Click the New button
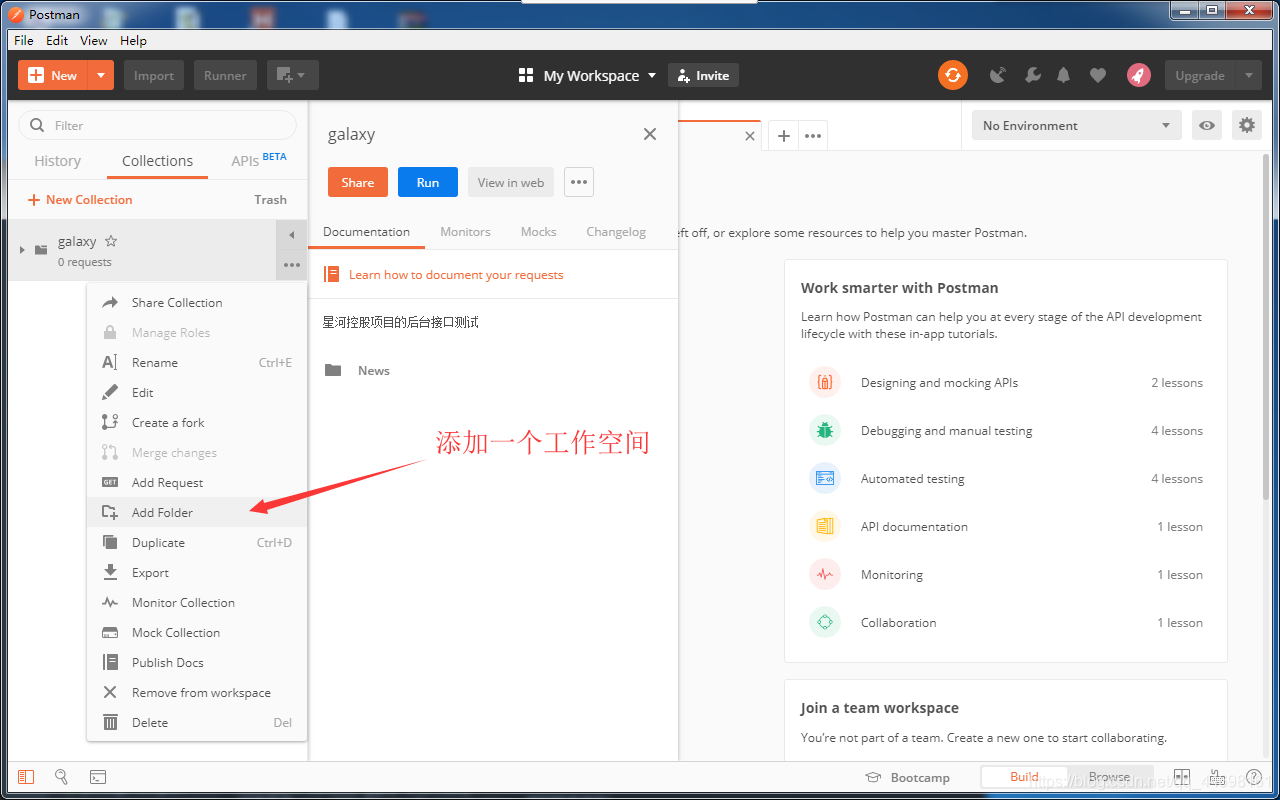 (x=53, y=75)
